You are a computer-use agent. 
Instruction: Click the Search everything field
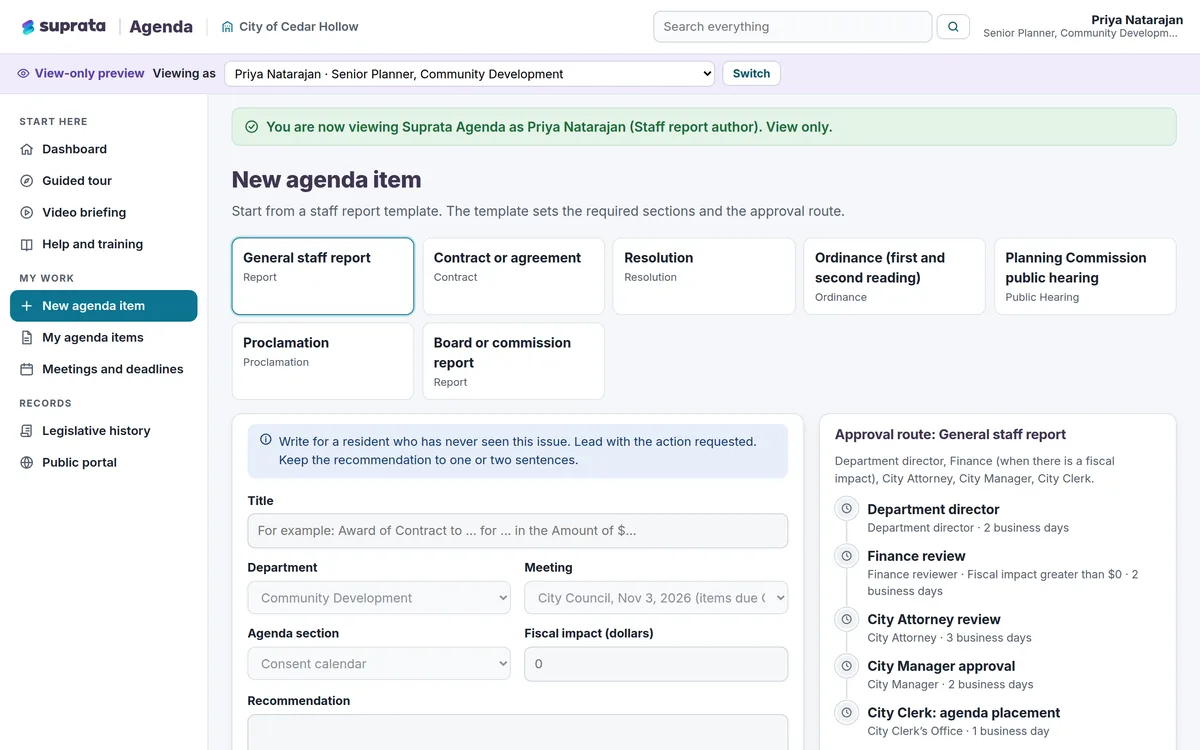(x=793, y=27)
